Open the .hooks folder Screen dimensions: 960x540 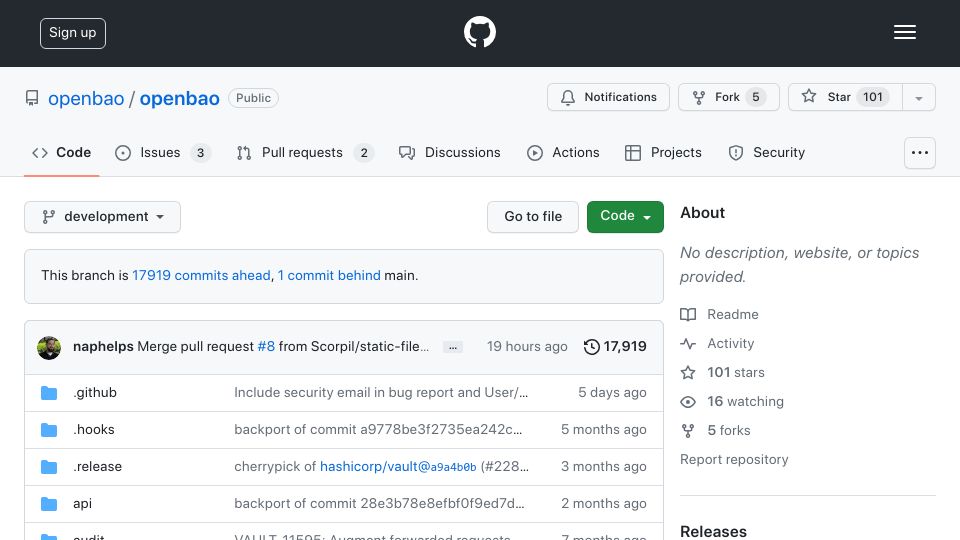94,429
